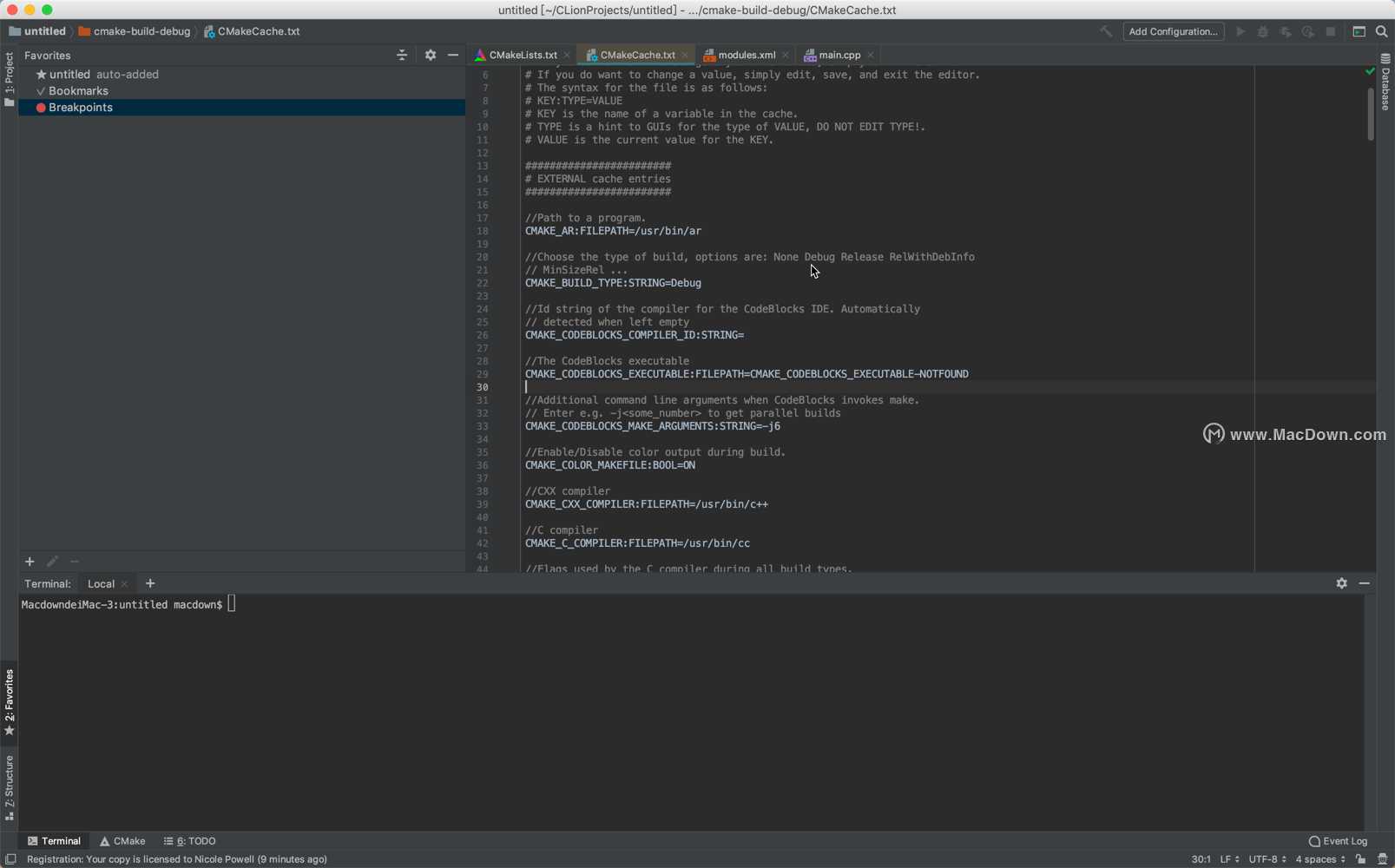1395x868 pixels.
Task: Open Search Everywhere magnifier icon
Action: pos(1382,31)
